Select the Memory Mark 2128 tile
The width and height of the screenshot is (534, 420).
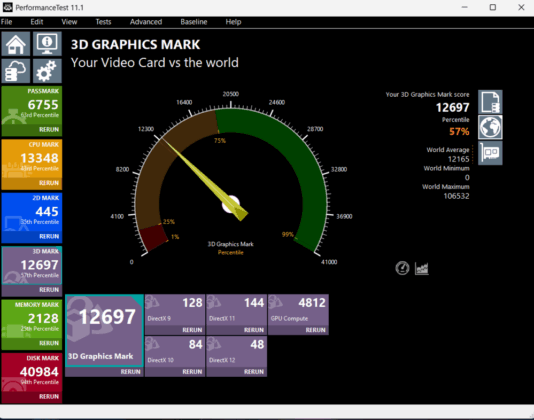pyautogui.click(x=32, y=319)
